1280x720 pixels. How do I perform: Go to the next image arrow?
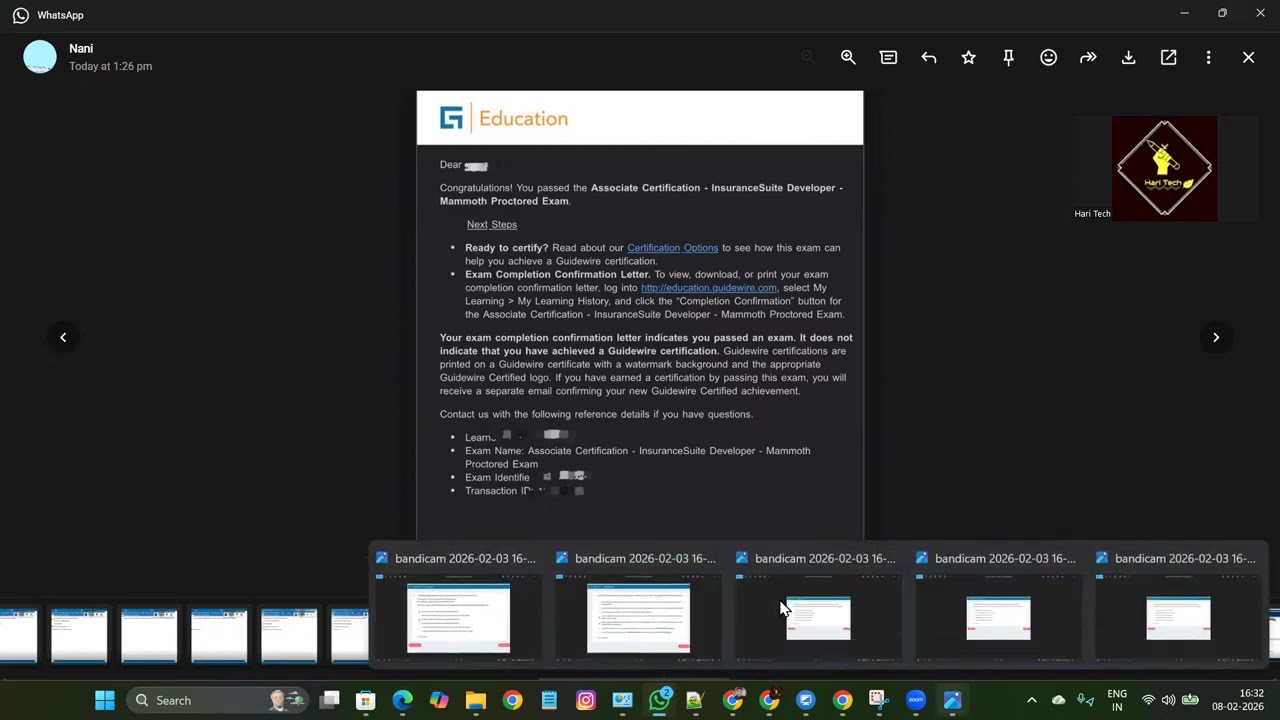1216,337
